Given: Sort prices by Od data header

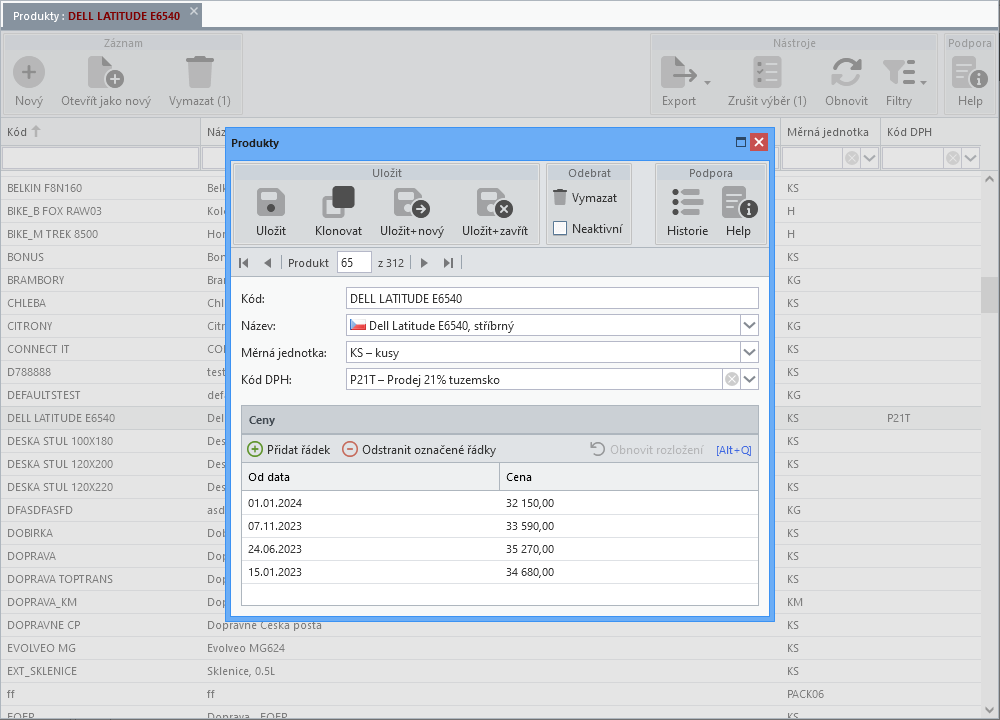Looking at the screenshot, I should coord(370,477).
